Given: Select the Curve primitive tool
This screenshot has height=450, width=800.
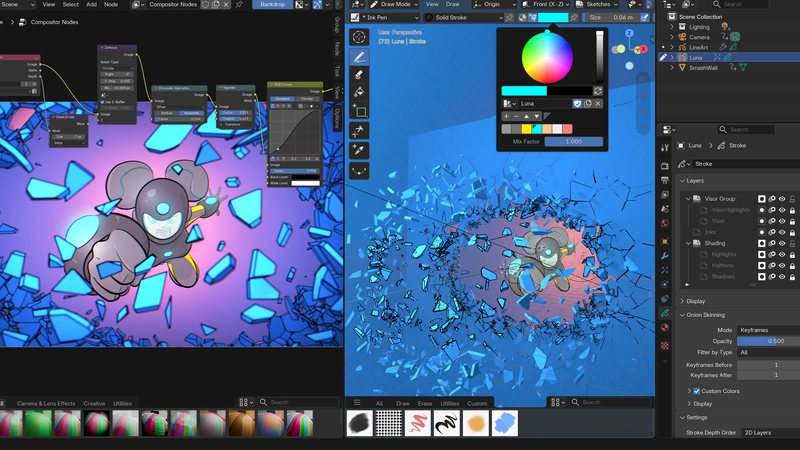Looking at the screenshot, I should [x=359, y=170].
